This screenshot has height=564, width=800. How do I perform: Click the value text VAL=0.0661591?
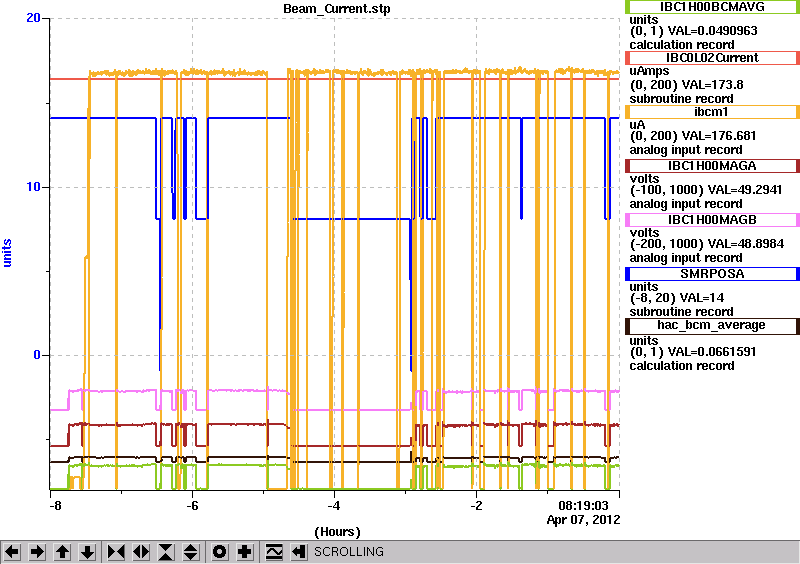pos(712,352)
